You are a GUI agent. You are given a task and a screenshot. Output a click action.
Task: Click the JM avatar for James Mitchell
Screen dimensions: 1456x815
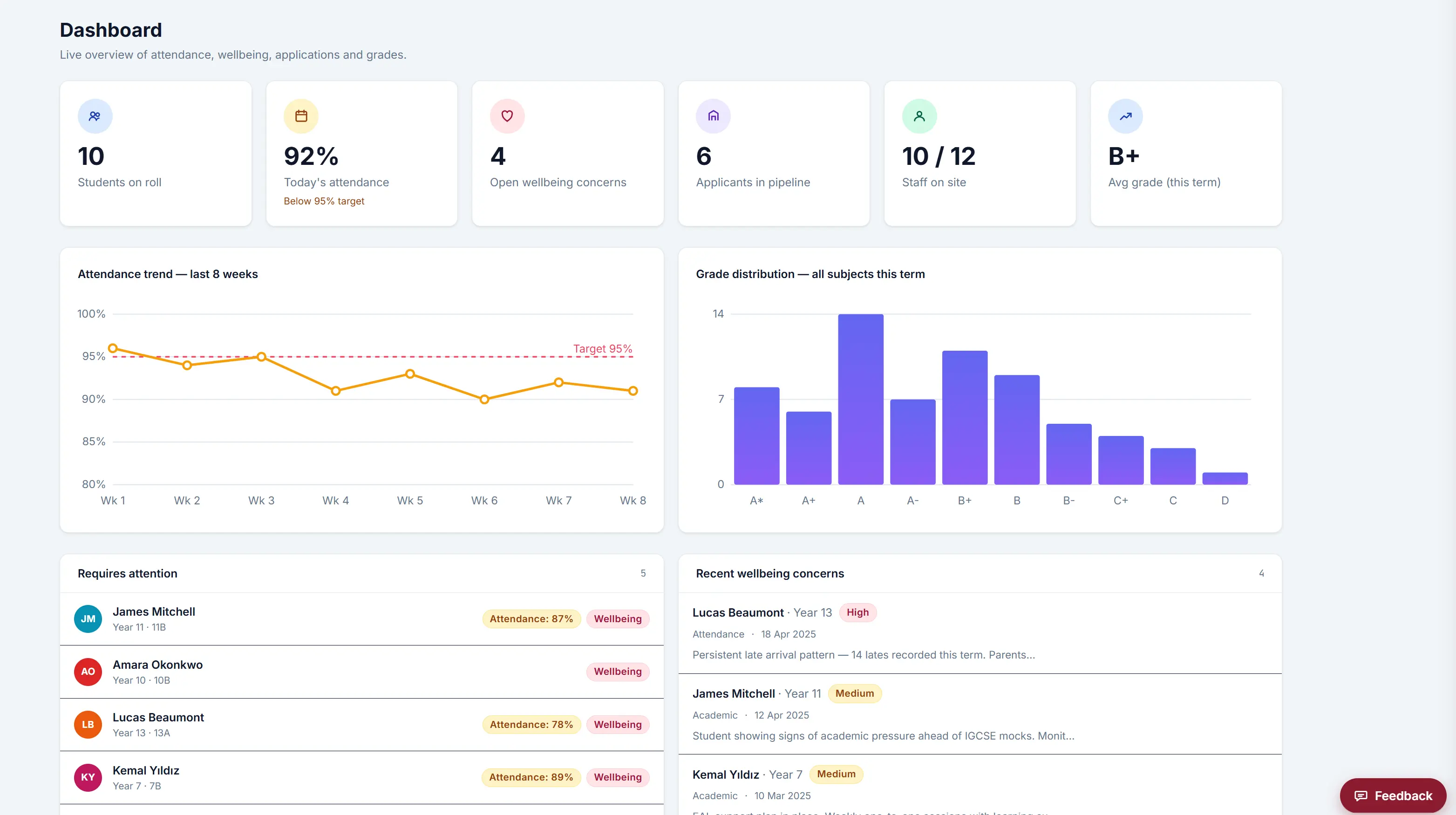coord(88,619)
